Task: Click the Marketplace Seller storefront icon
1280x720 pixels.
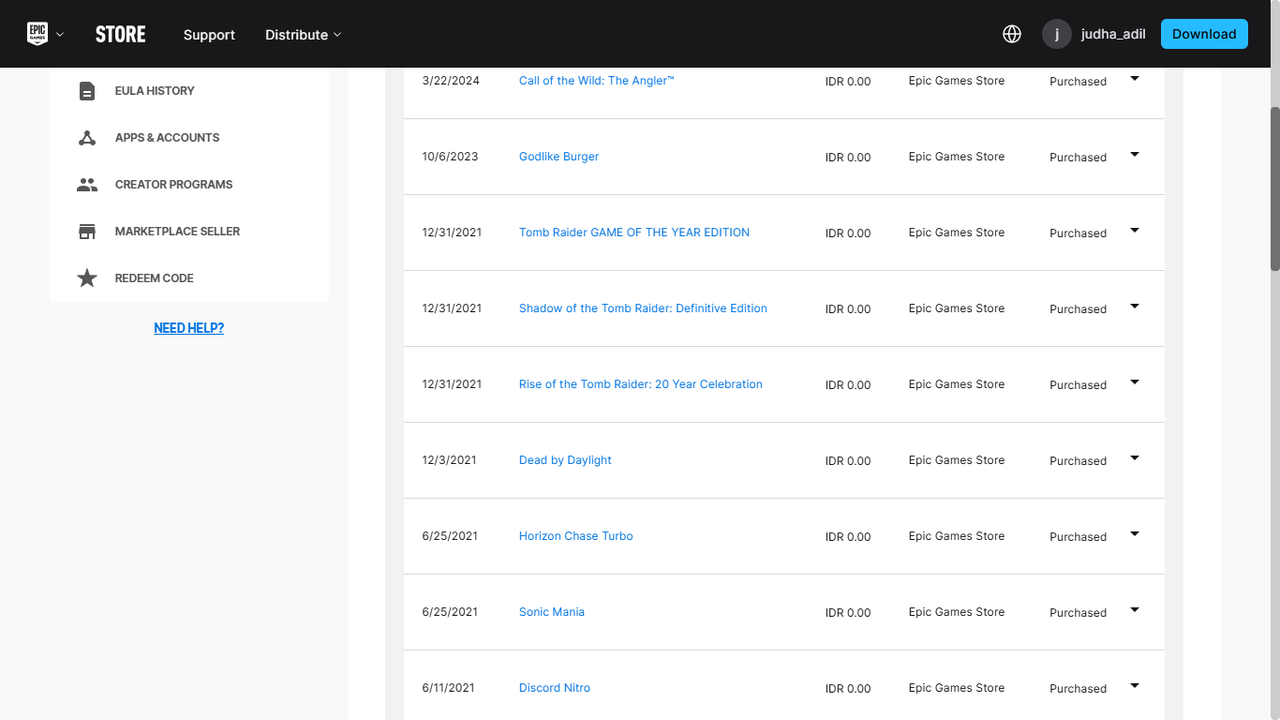Action: coord(87,232)
